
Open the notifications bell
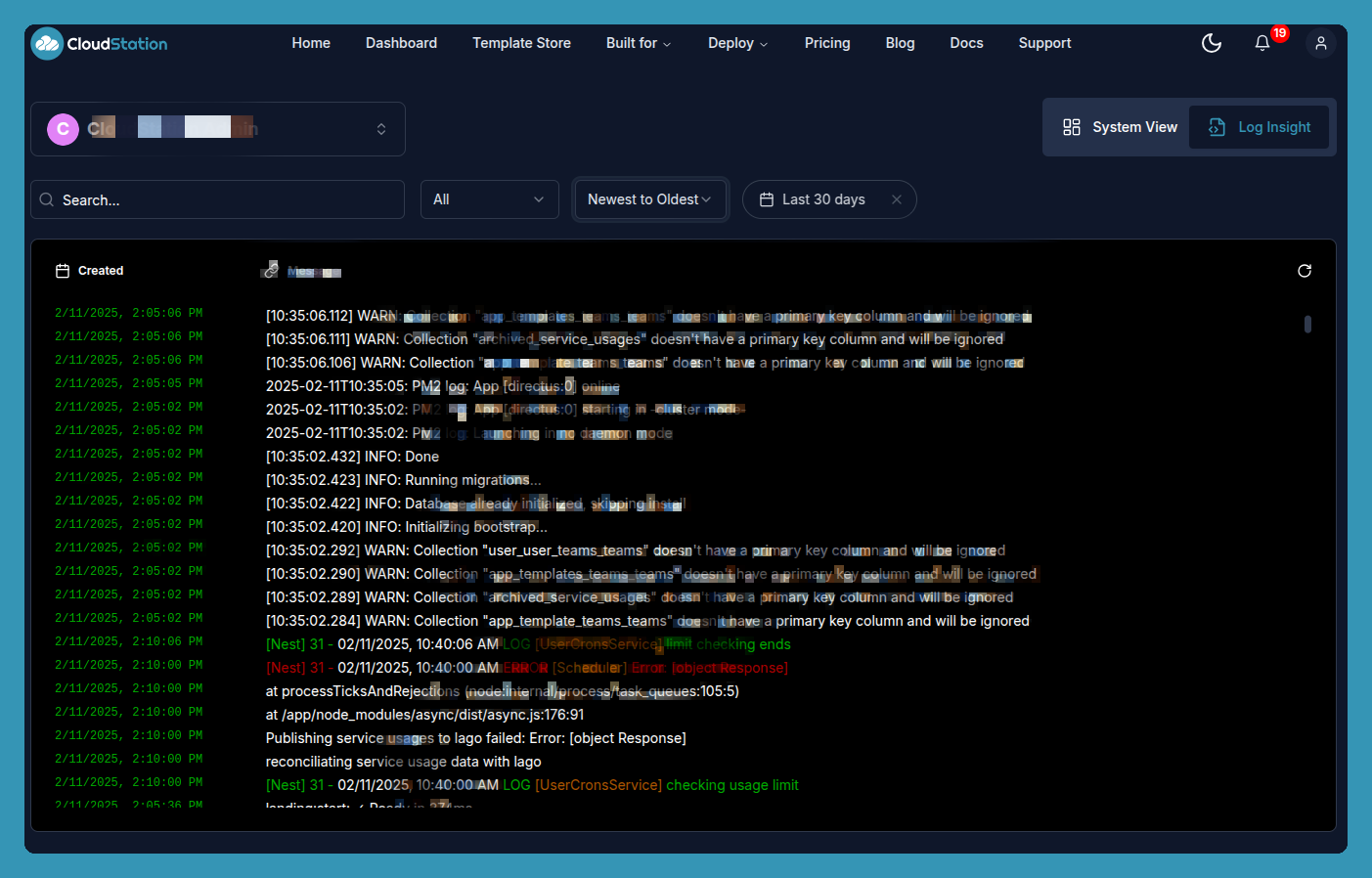(1262, 43)
